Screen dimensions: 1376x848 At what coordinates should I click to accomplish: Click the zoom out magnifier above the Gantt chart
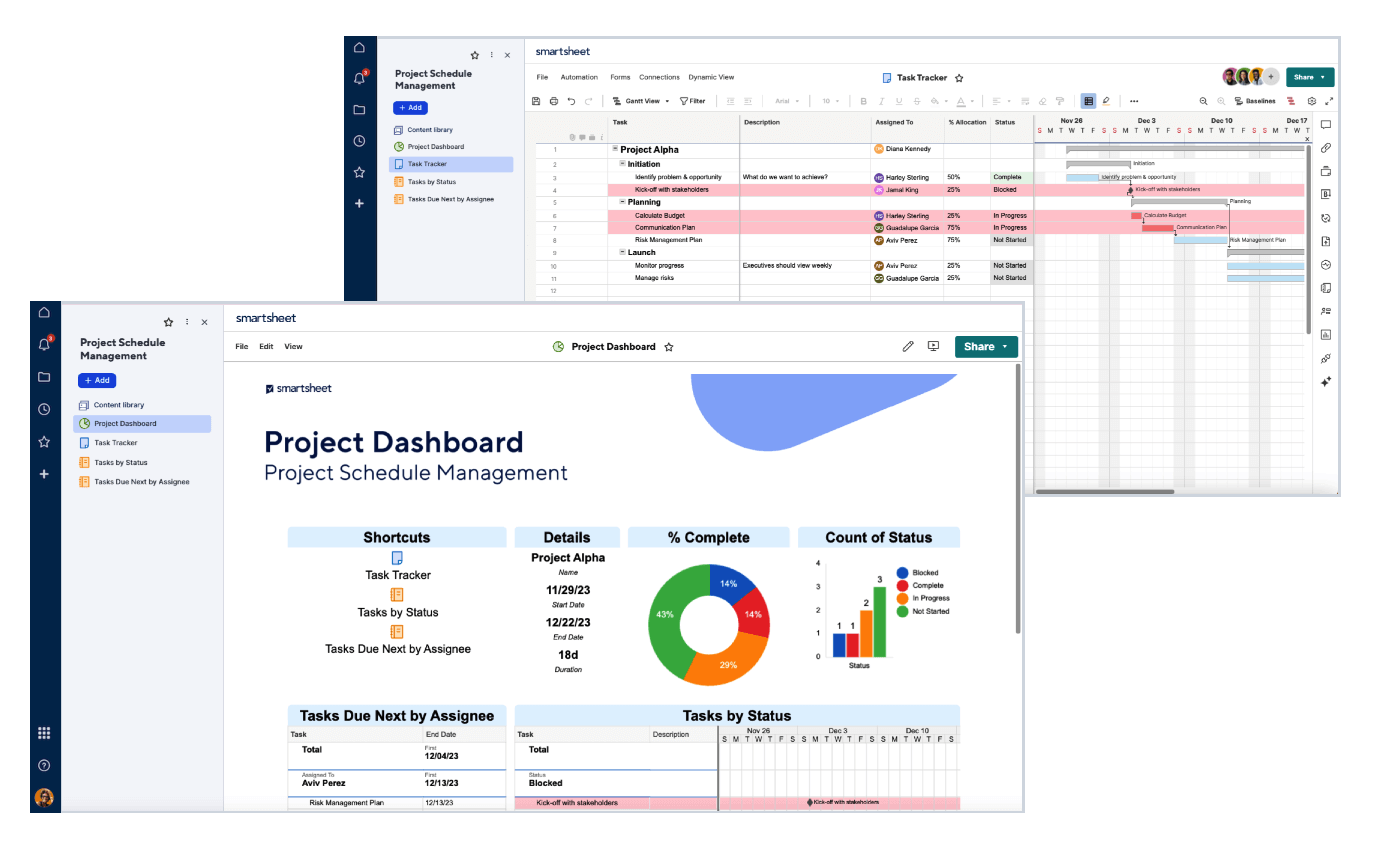point(1204,101)
